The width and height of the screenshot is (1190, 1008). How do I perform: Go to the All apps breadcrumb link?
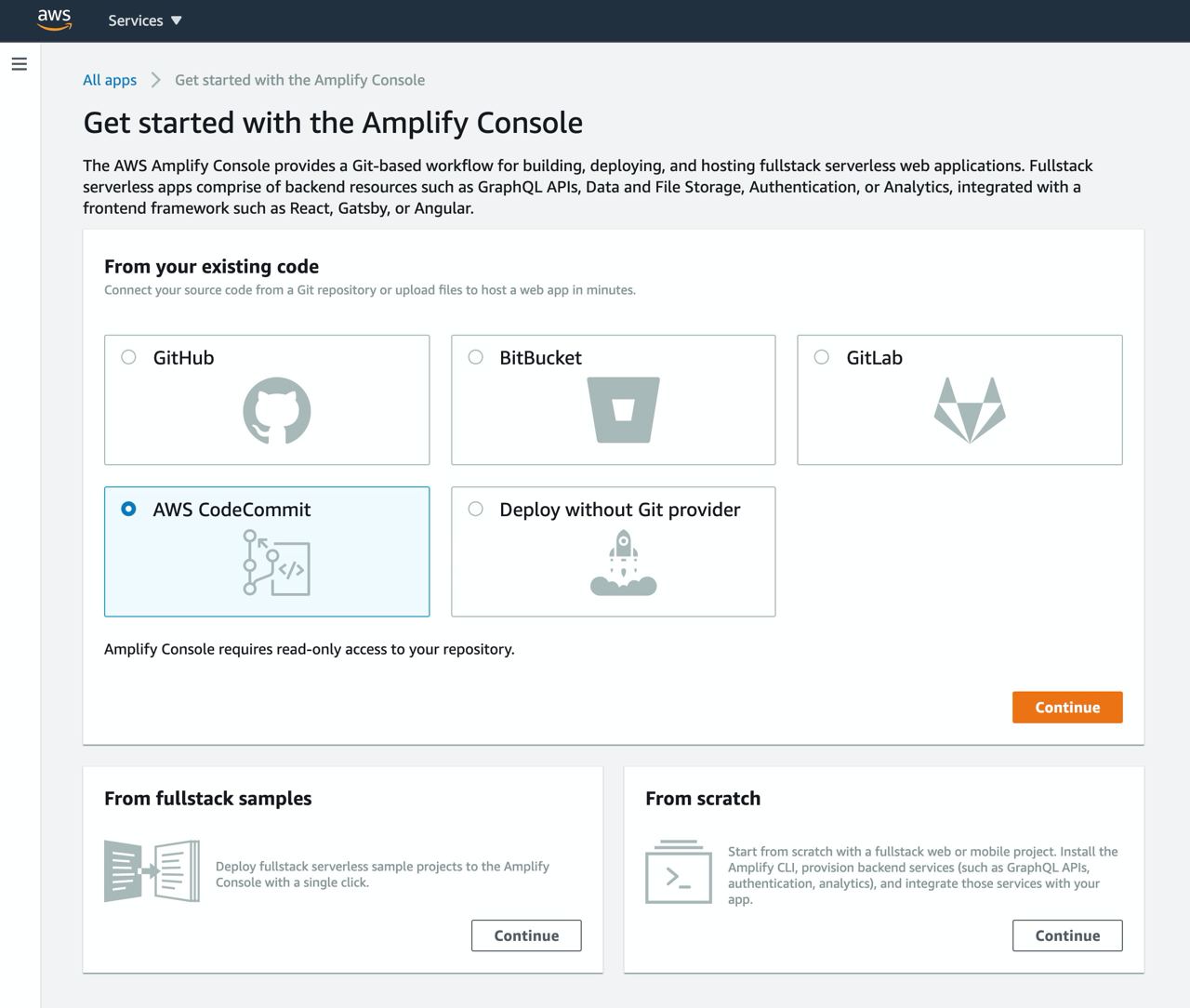(110, 80)
